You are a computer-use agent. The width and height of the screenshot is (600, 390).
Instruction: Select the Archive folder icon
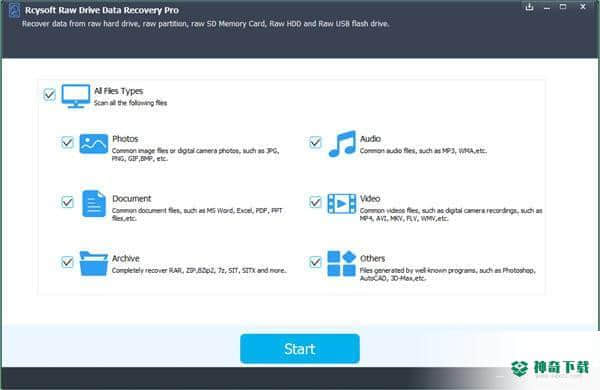(x=93, y=263)
